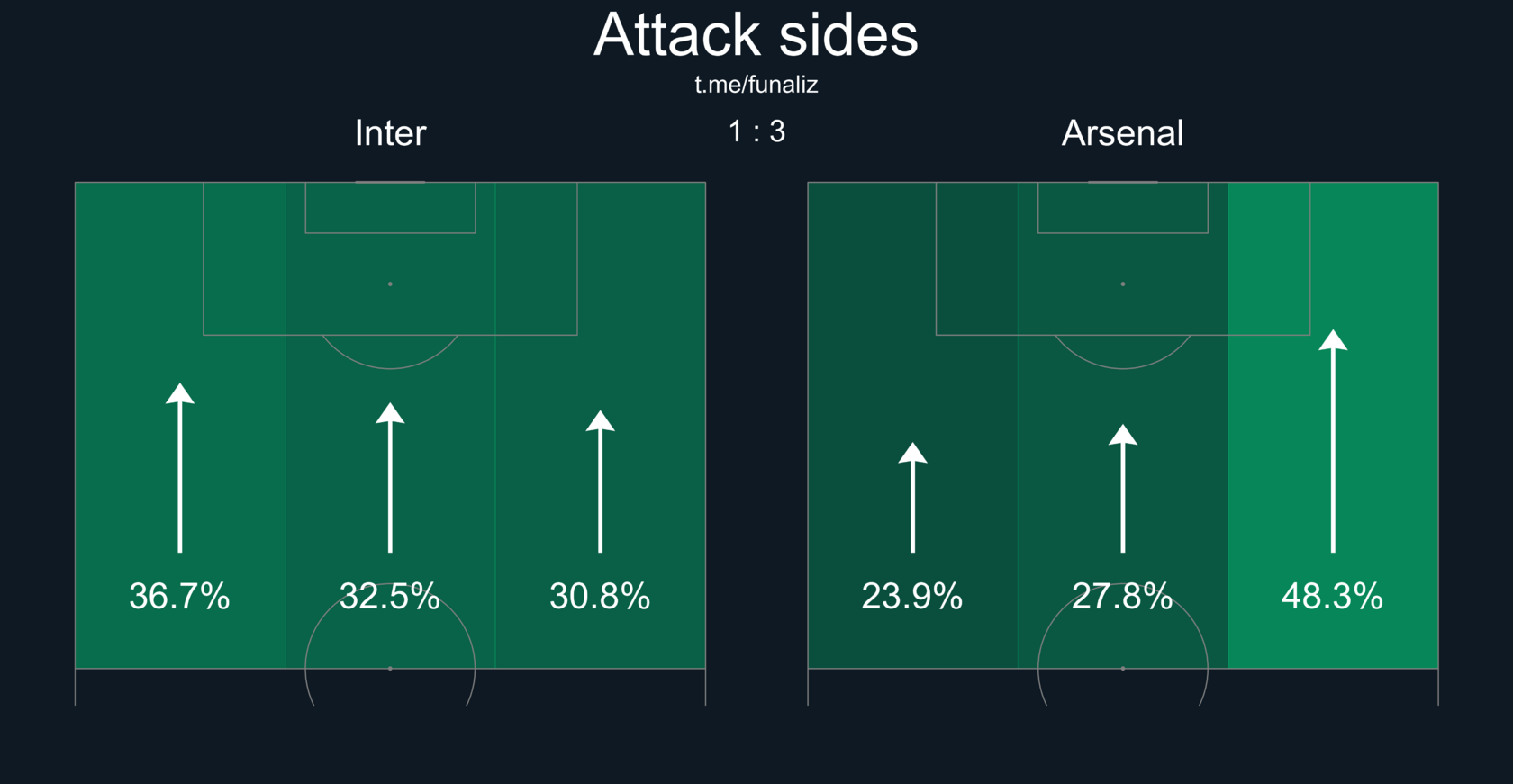Image resolution: width=1513 pixels, height=784 pixels.
Task: Open the t.me/funaliz link
Action: [x=756, y=85]
